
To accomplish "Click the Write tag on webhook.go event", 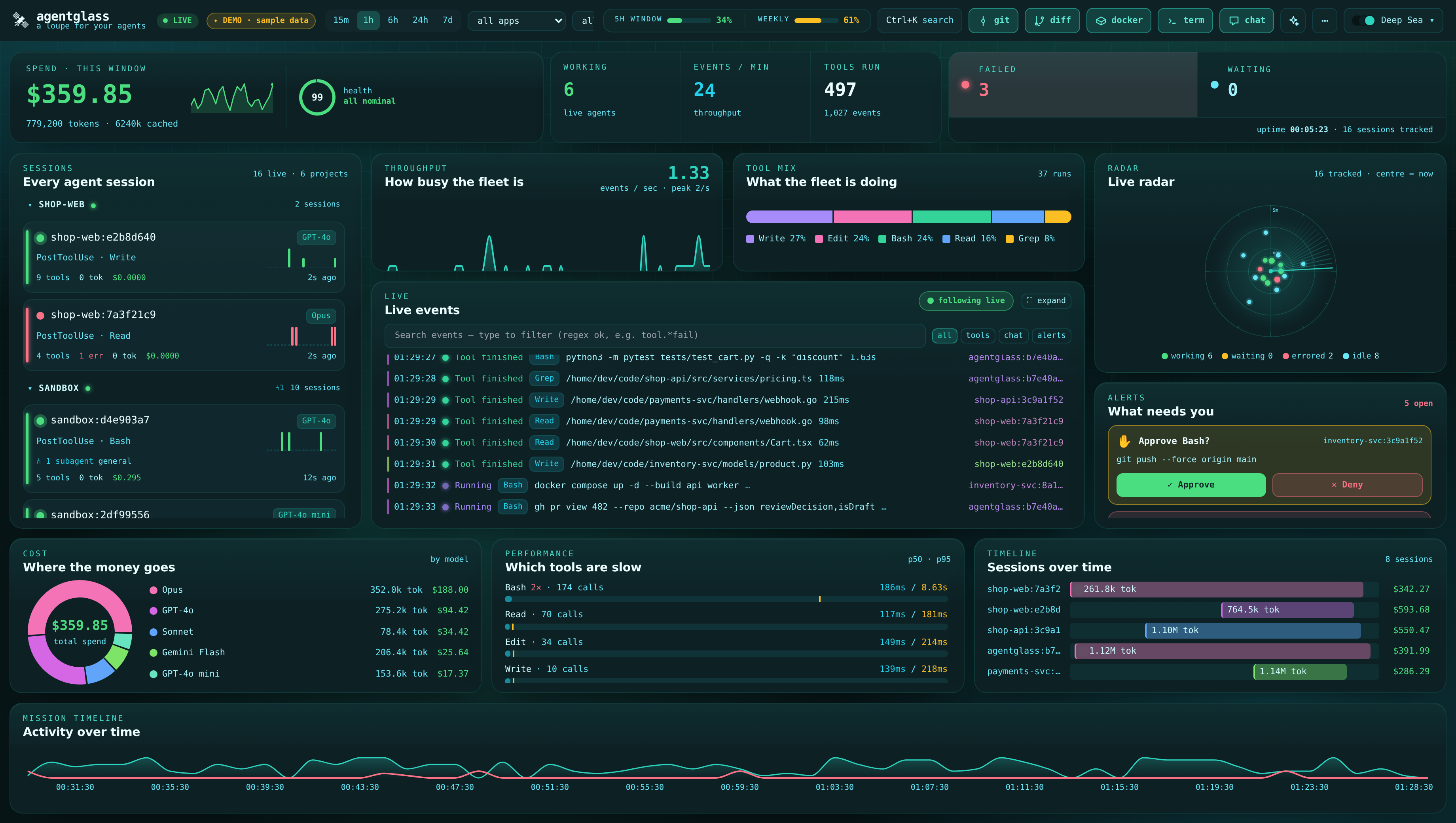I will click(546, 400).
